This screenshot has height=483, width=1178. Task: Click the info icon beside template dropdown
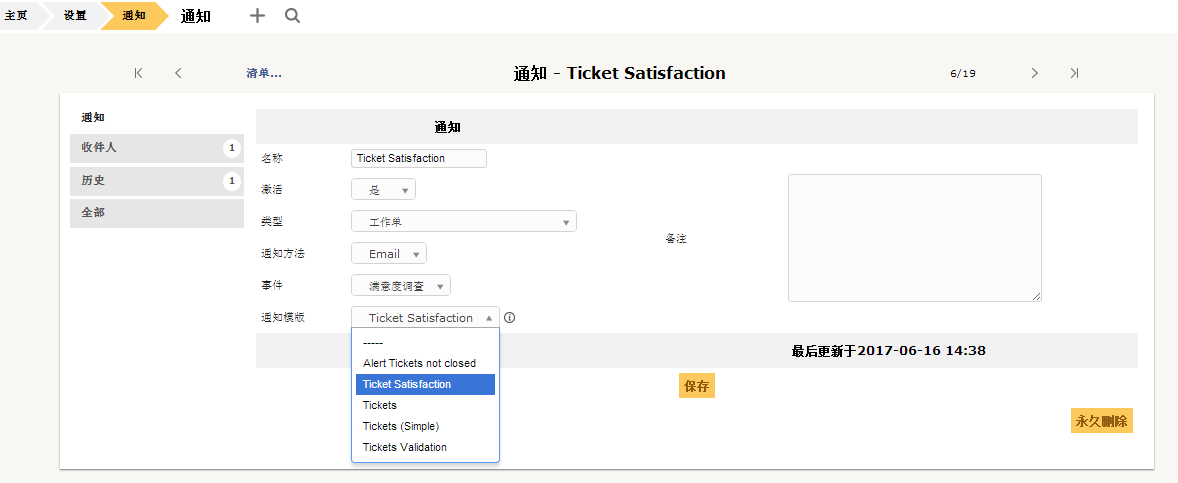509,318
